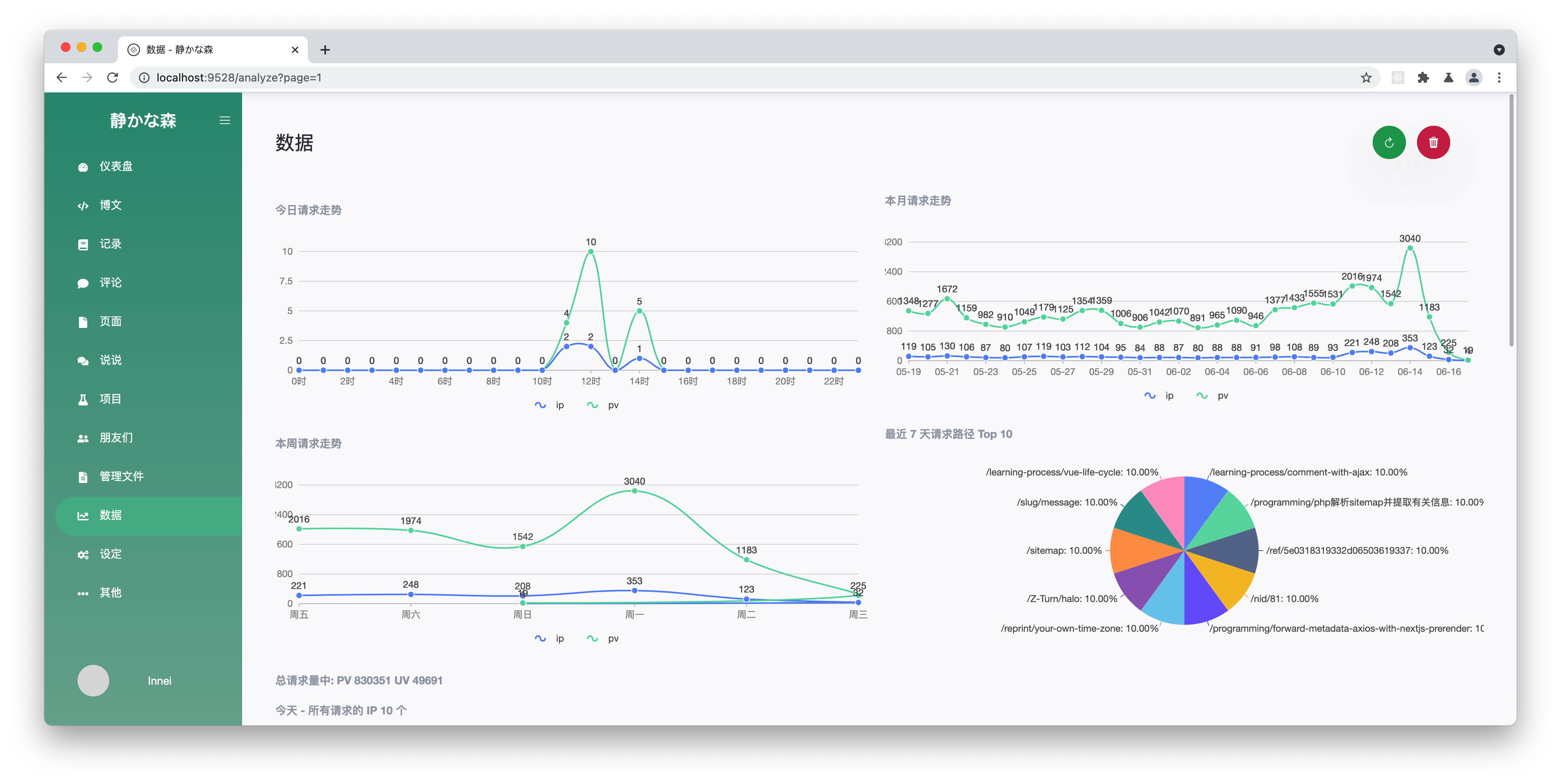Click the 评论 comment bubble icon

83,283
